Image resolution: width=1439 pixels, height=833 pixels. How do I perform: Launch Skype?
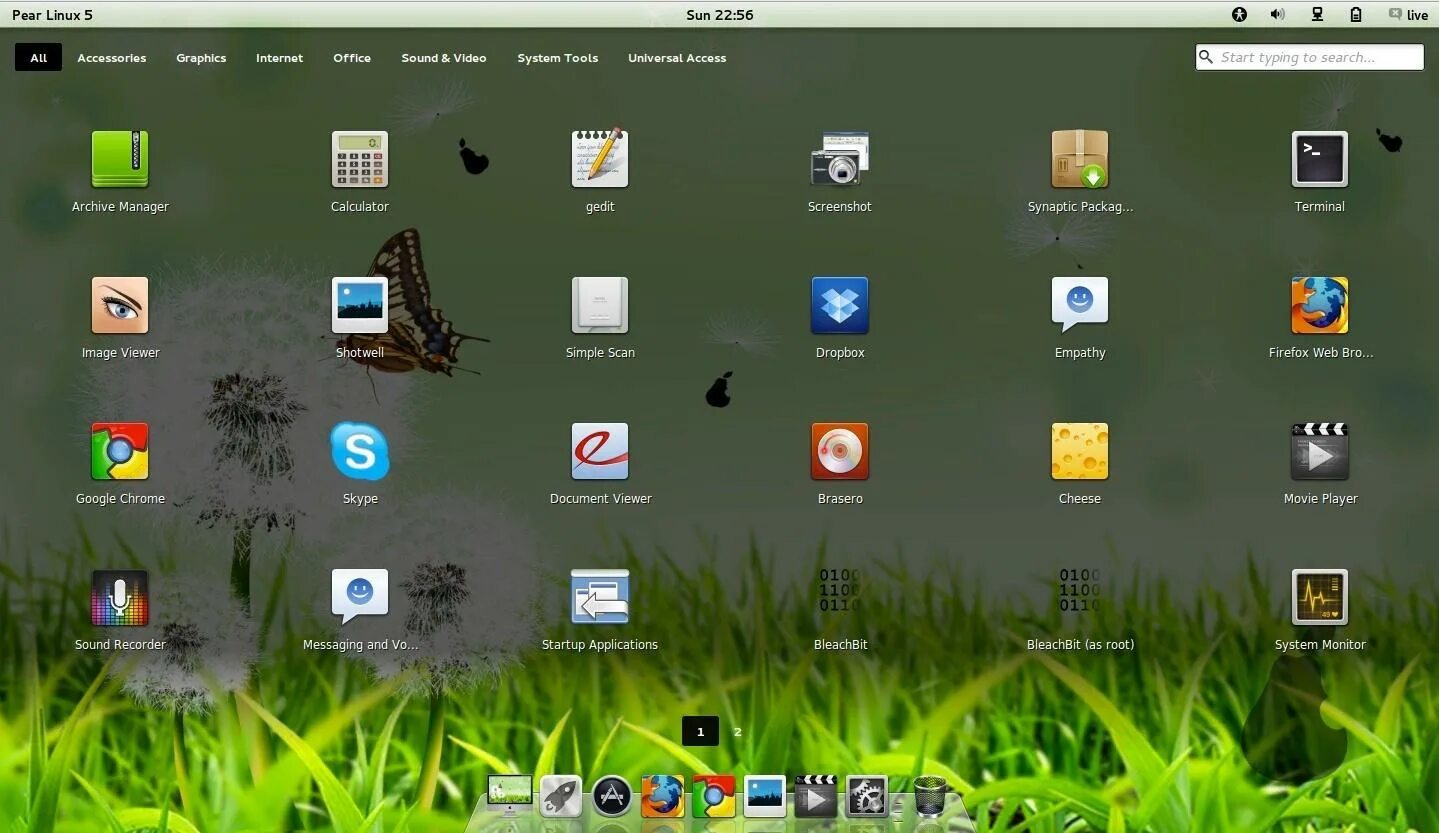click(x=360, y=452)
